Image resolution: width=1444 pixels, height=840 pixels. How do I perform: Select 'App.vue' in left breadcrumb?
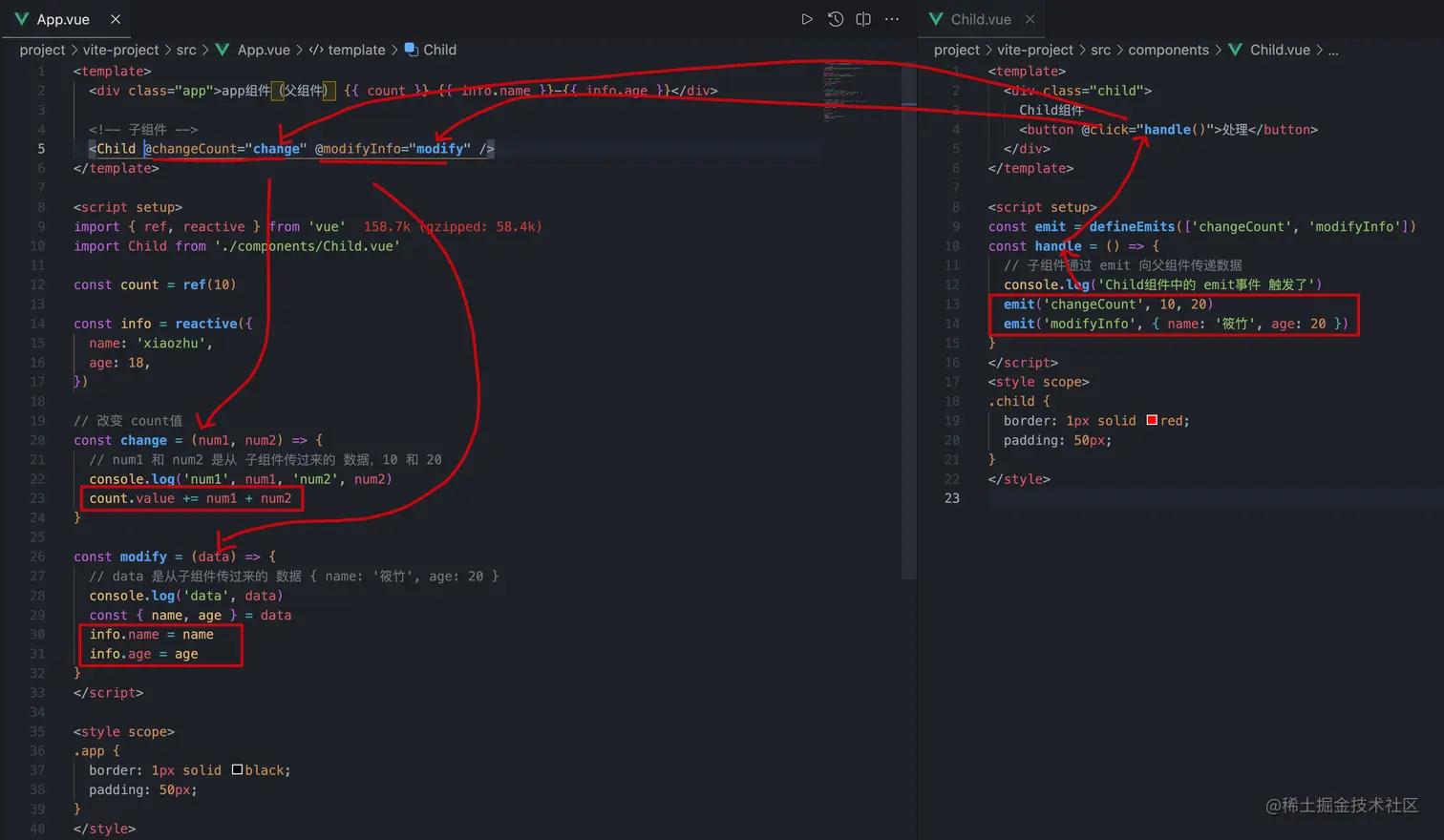pyautogui.click(x=264, y=50)
